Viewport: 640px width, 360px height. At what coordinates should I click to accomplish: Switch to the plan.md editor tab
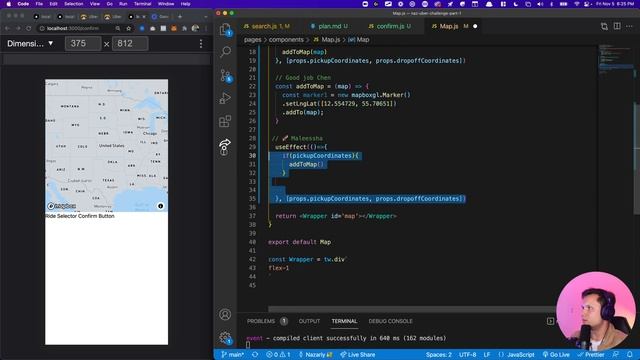(x=329, y=26)
